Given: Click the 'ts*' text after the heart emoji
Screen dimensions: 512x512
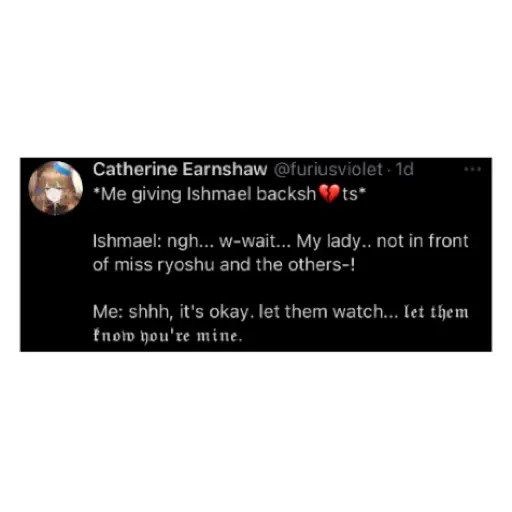Looking at the screenshot, I should pos(354,194).
